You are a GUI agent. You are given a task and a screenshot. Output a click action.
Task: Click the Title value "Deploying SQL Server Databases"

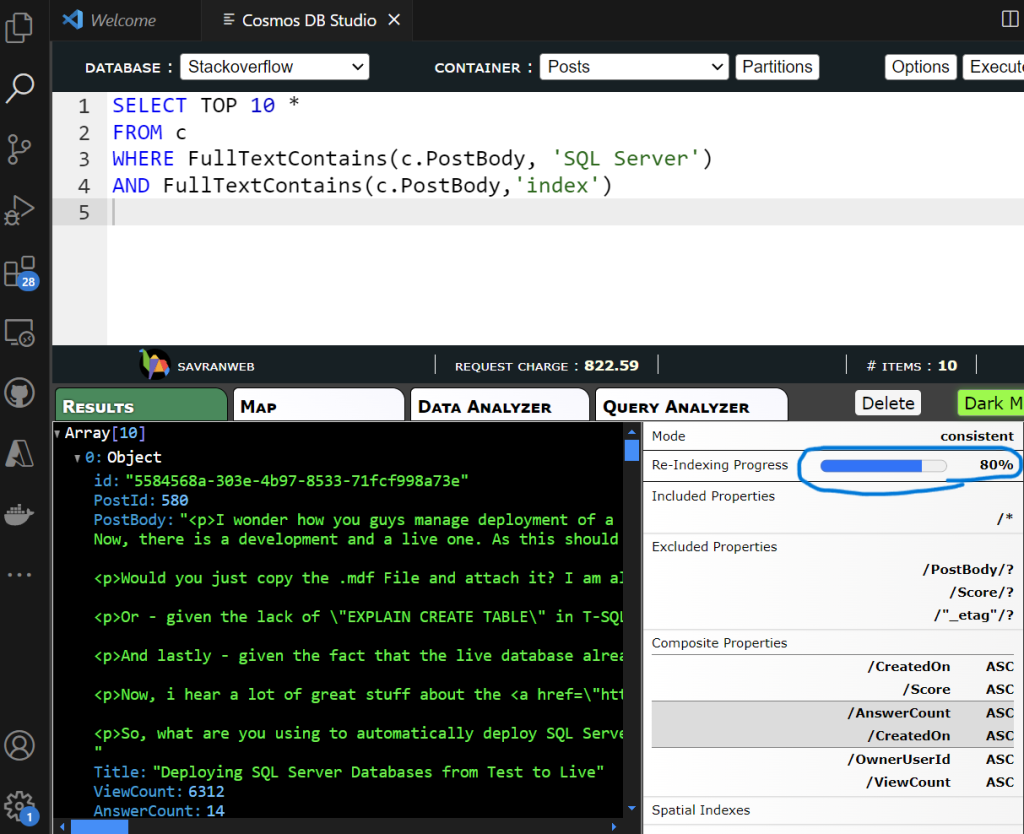point(378,772)
